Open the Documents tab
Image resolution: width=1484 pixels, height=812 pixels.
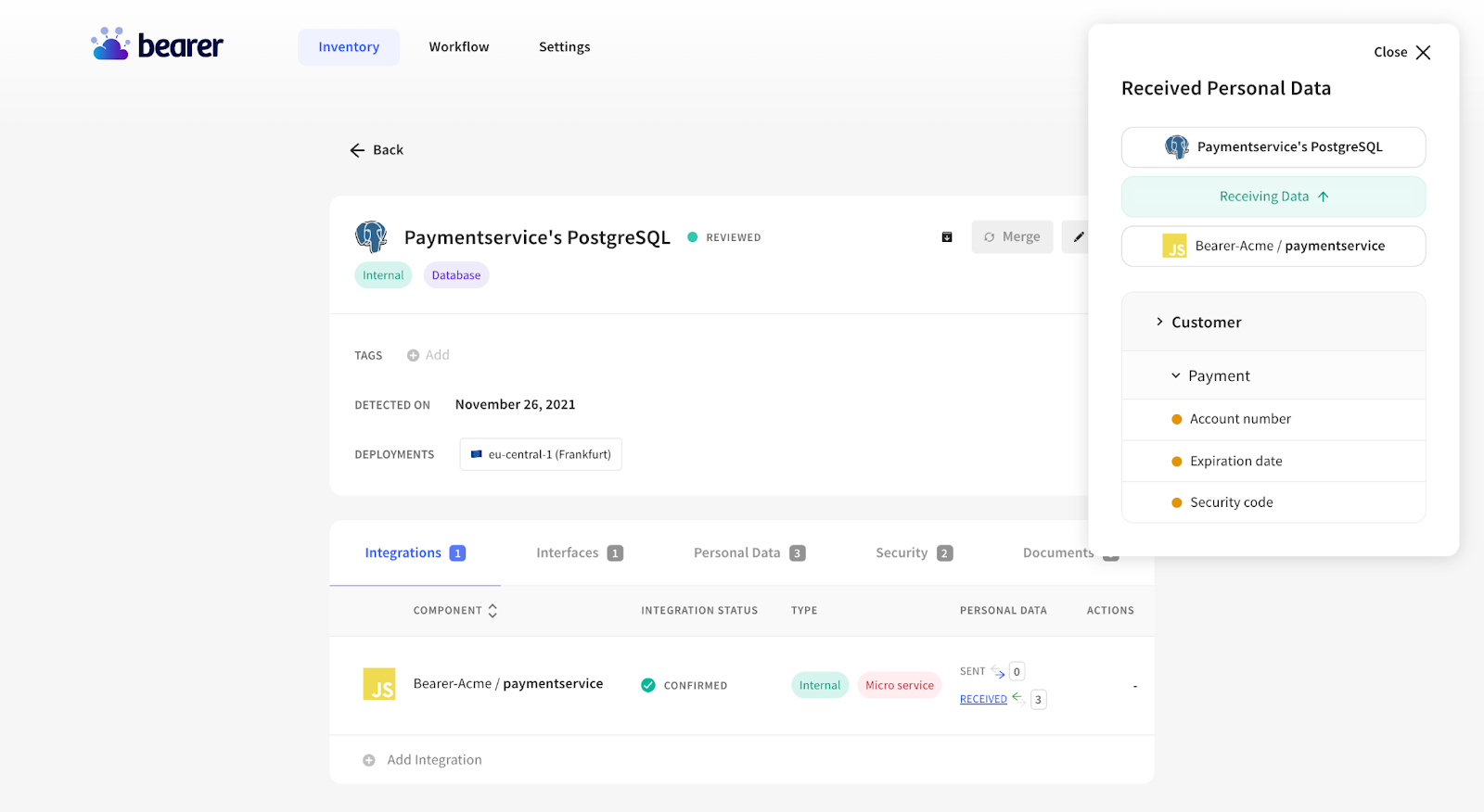1070,553
